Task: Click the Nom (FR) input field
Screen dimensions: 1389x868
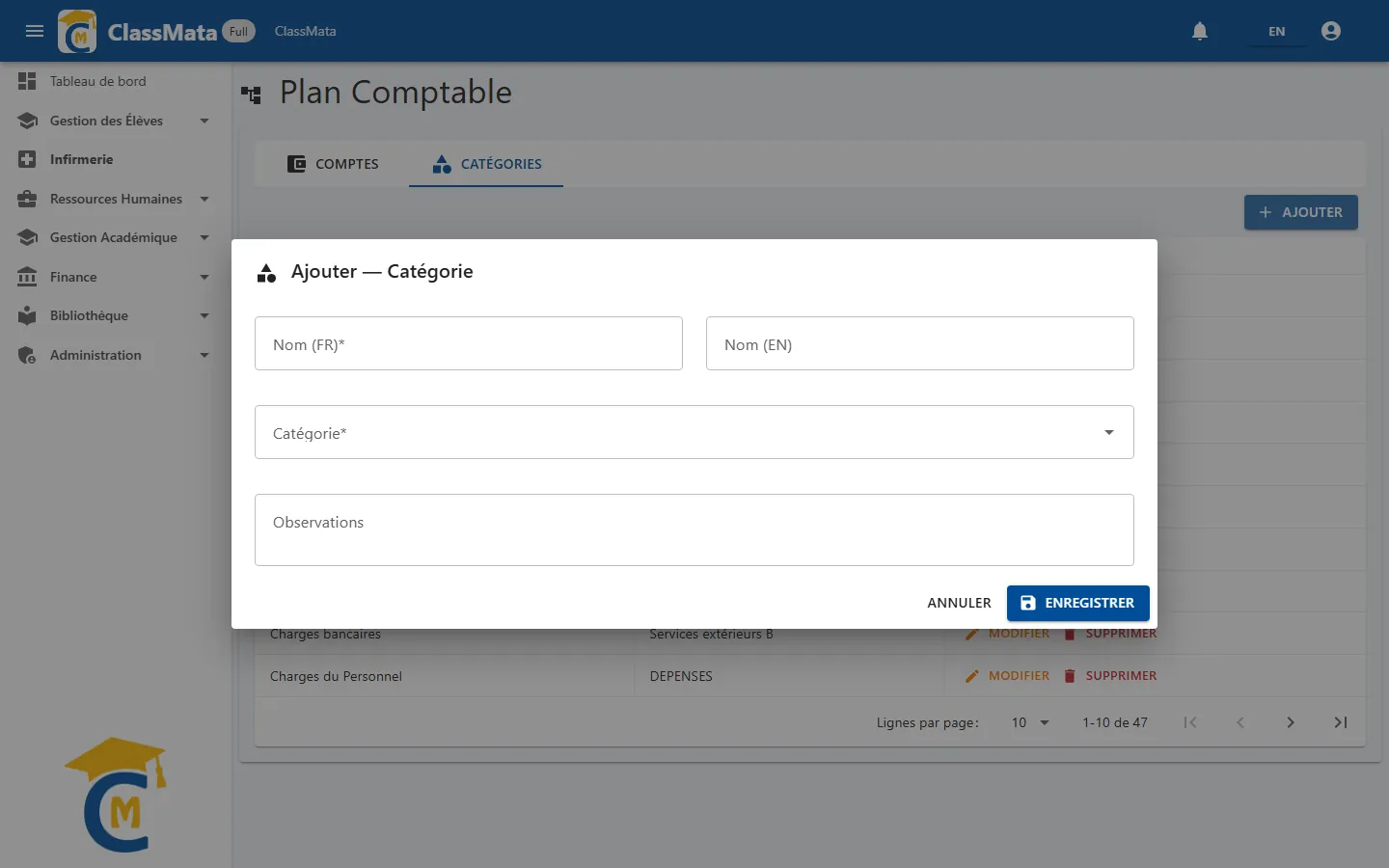Action: (x=469, y=343)
